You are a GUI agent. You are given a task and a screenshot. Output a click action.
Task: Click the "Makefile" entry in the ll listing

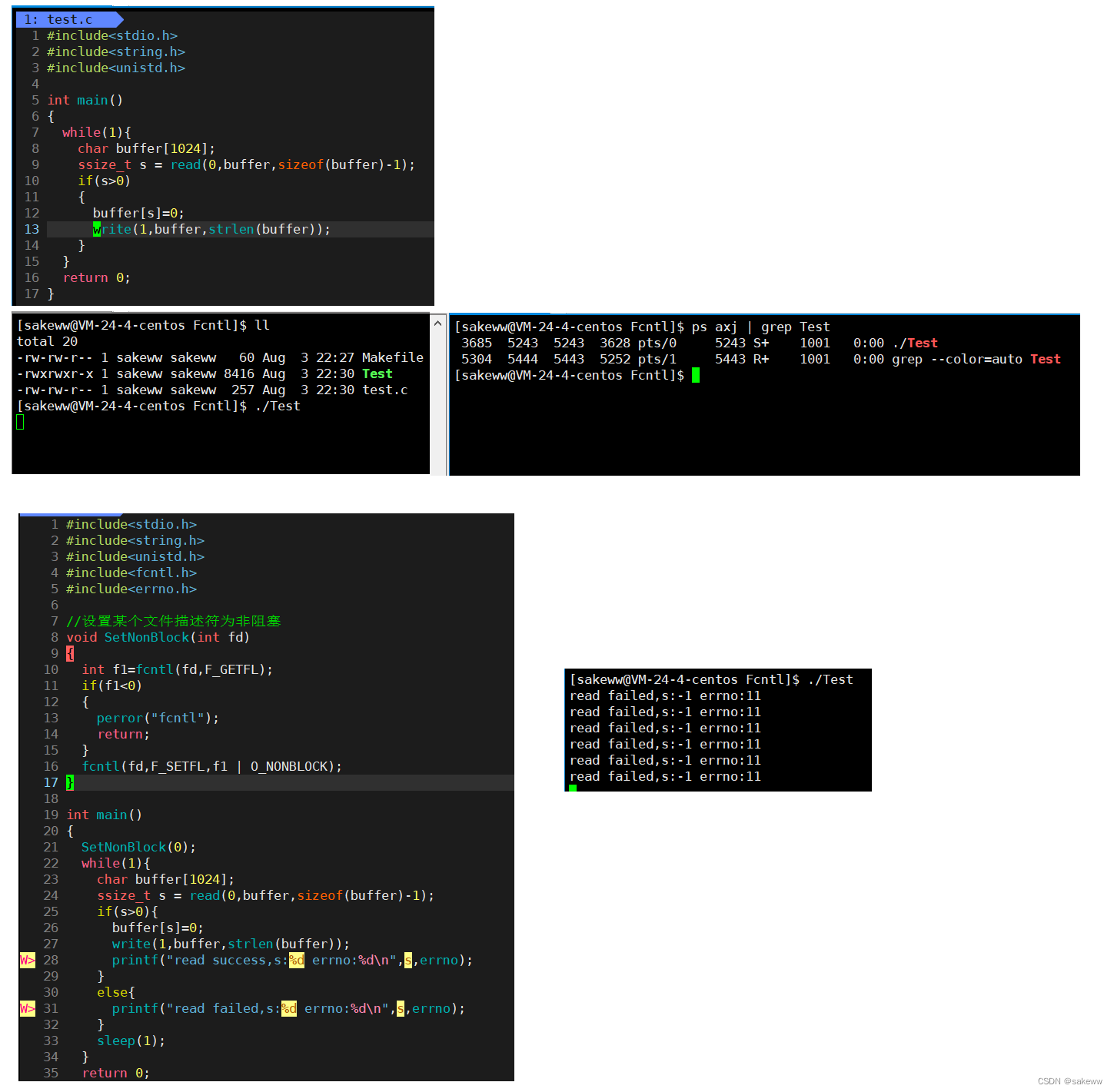point(393,357)
